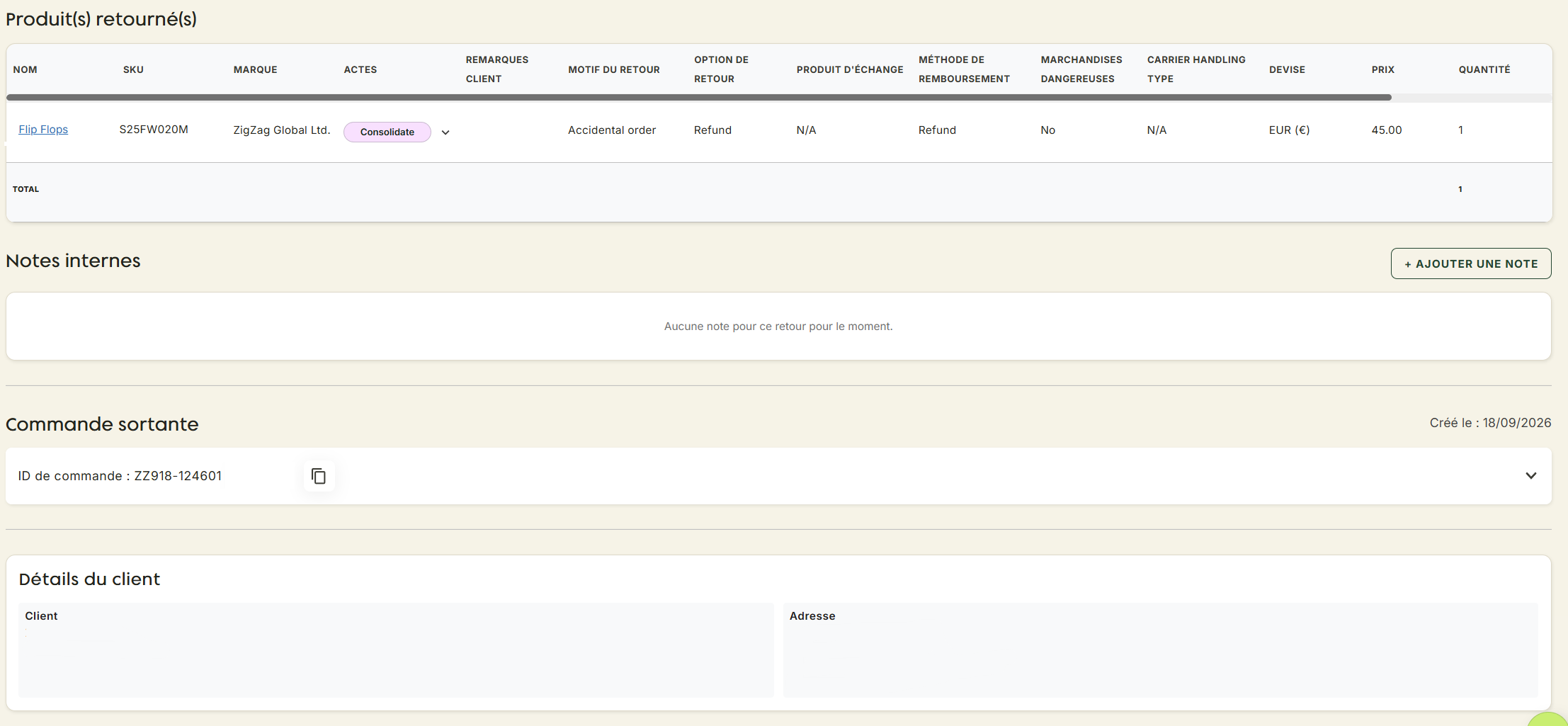Click the MOTIF DU RETOUR column header

coord(614,69)
